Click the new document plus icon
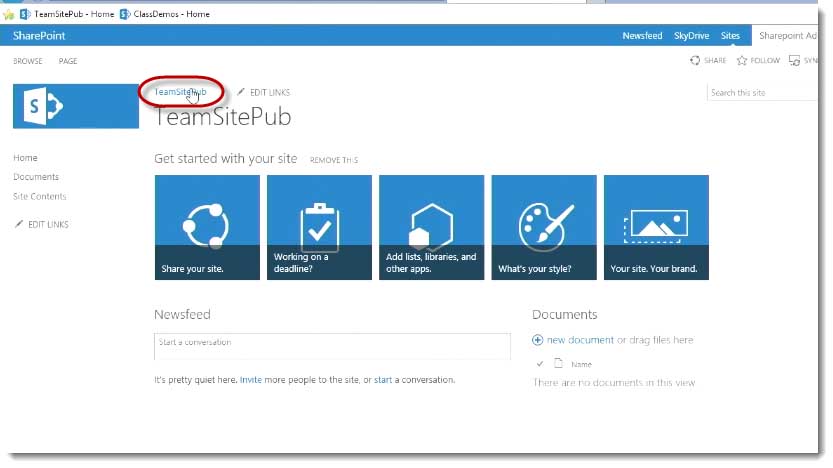This screenshot has width=833, height=468. (538, 340)
